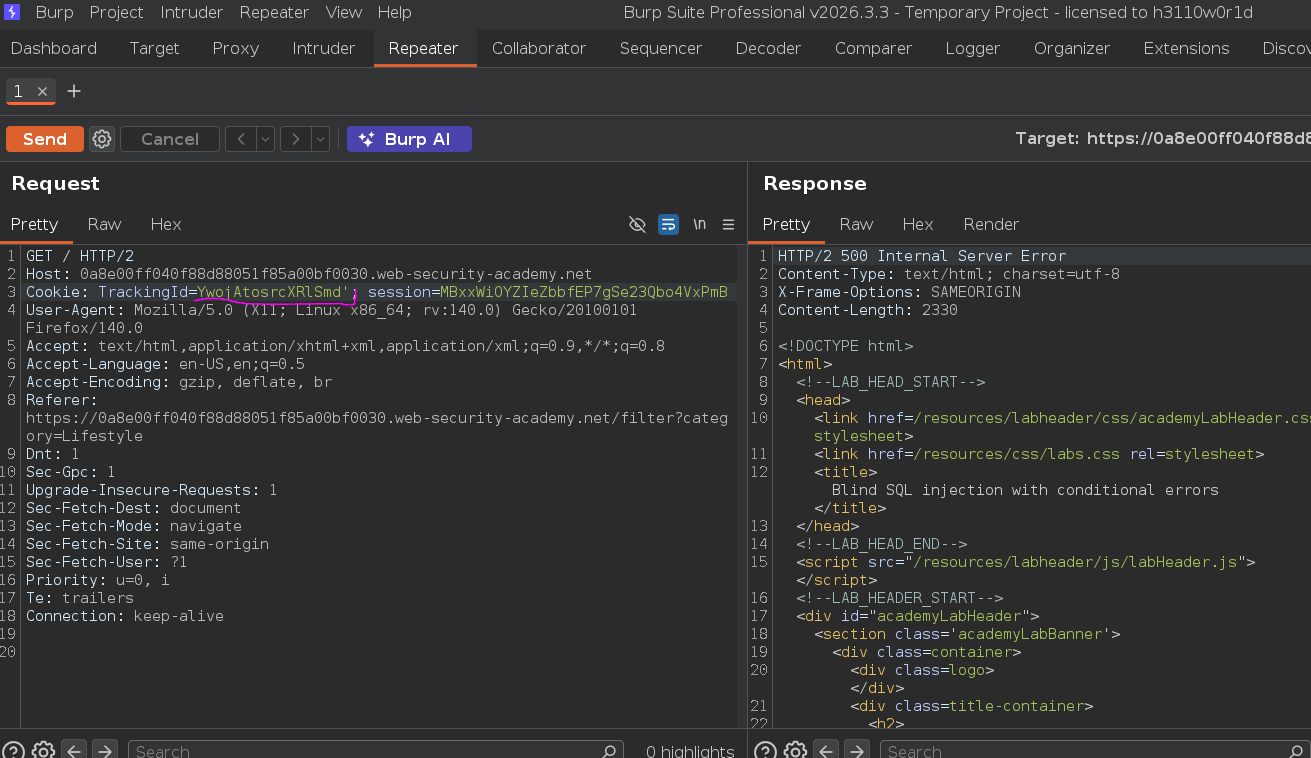The image size is (1311, 758).
Task: Toggle line wrap icon in Request panel
Action: [x=669, y=224]
